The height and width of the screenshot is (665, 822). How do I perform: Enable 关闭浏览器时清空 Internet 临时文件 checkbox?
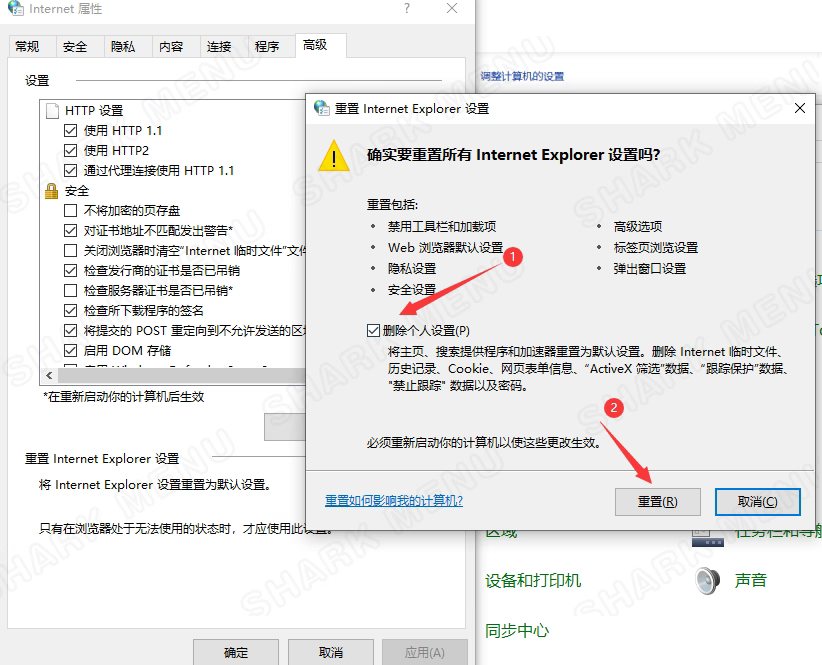pyautogui.click(x=70, y=250)
